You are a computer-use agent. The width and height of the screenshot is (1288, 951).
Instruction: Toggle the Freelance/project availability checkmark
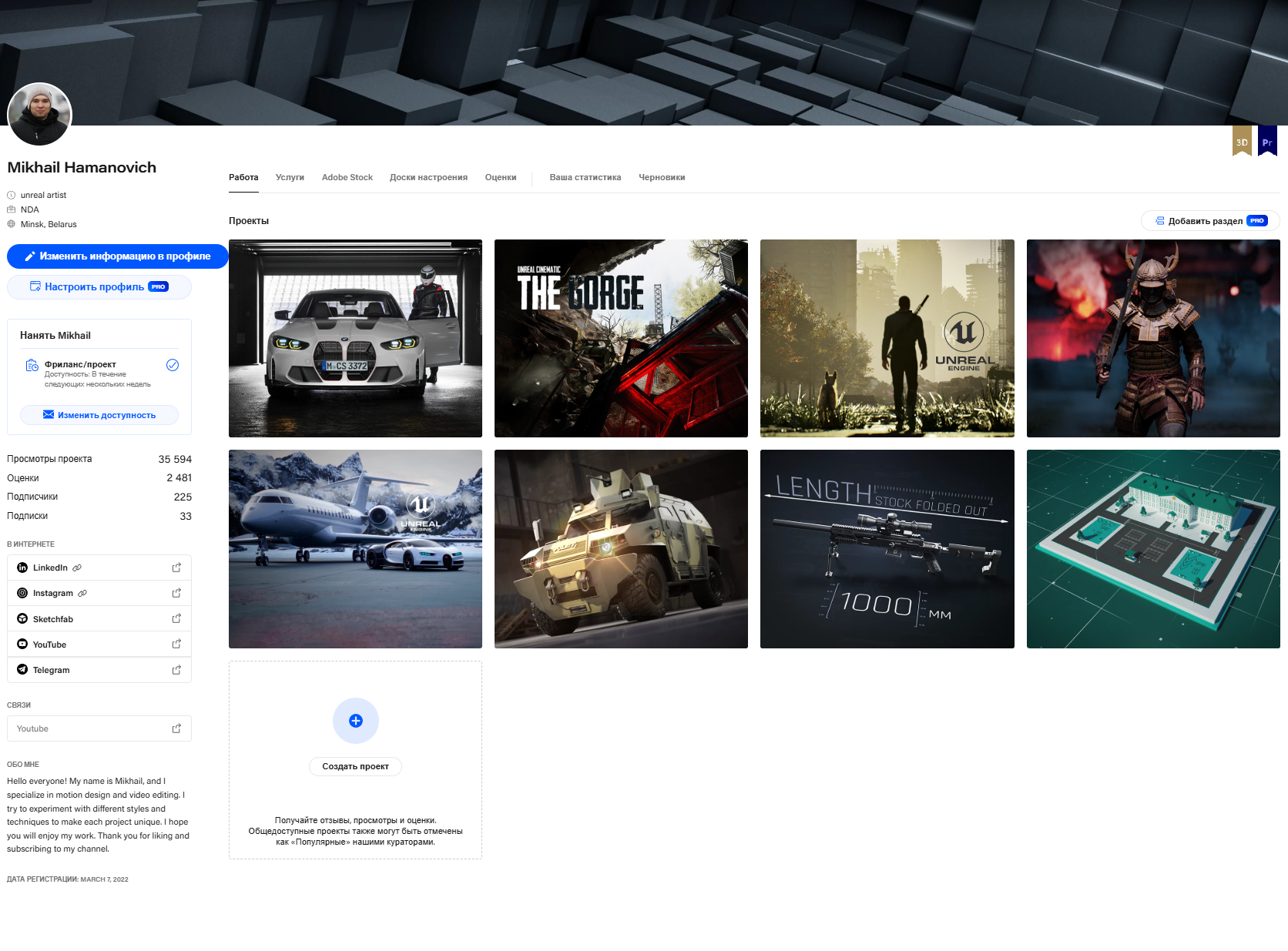173,365
